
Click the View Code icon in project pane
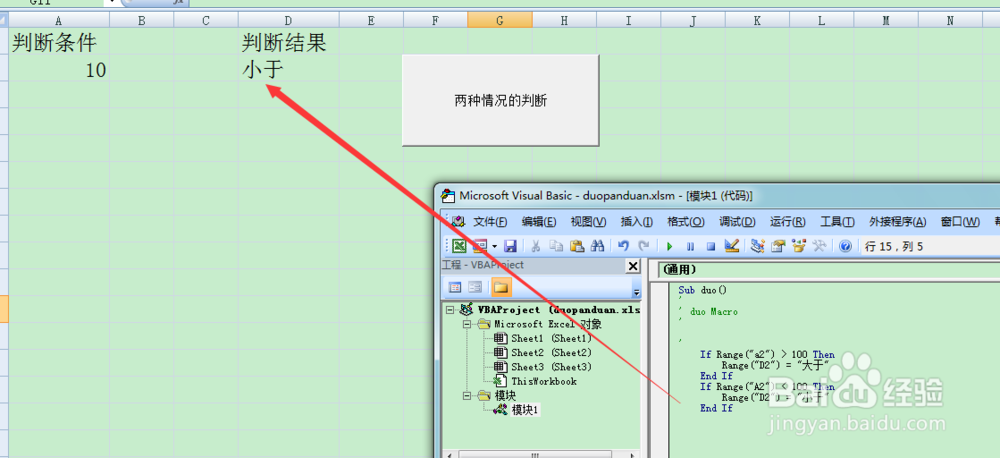455,288
